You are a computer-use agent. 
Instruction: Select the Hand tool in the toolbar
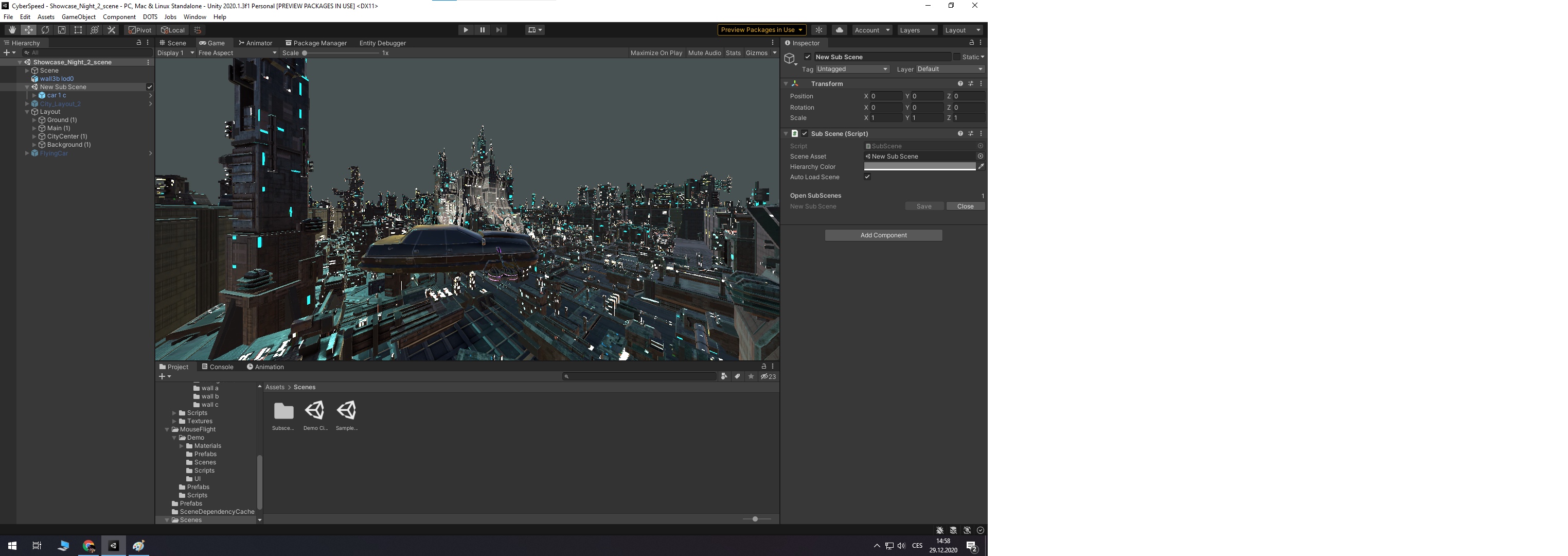(x=12, y=30)
